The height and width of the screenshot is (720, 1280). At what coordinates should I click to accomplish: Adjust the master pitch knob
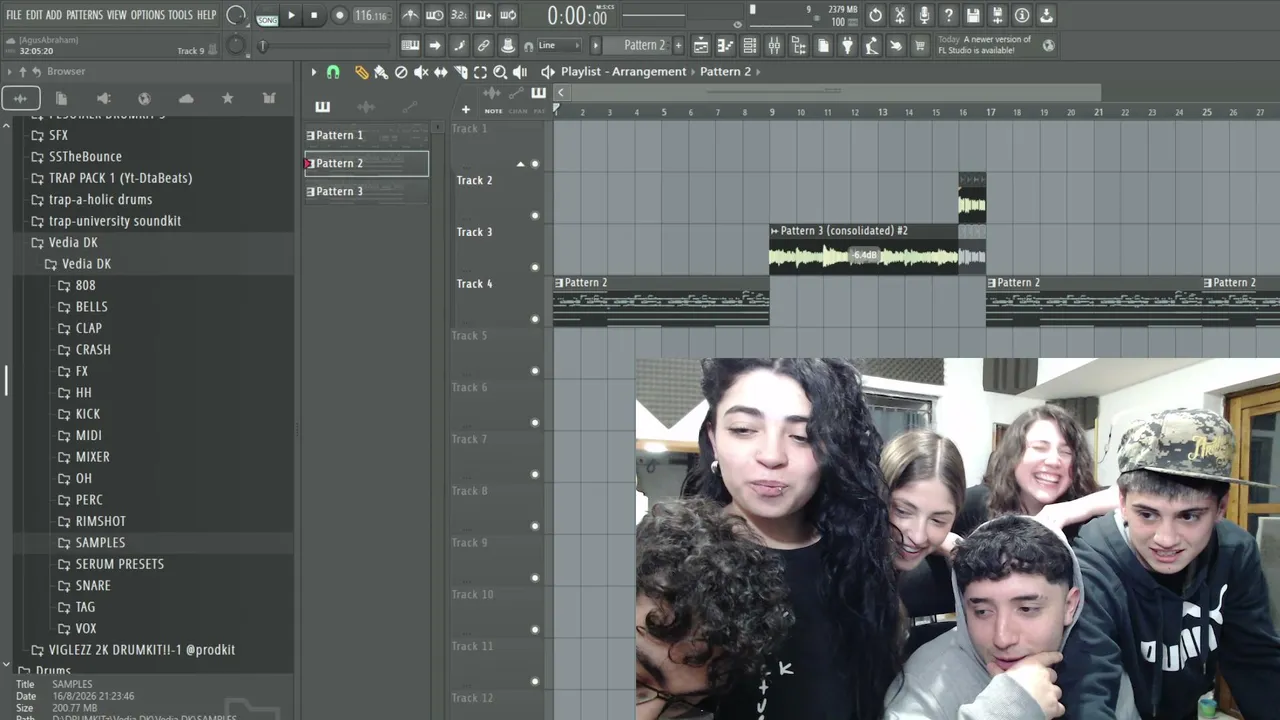pos(236,45)
